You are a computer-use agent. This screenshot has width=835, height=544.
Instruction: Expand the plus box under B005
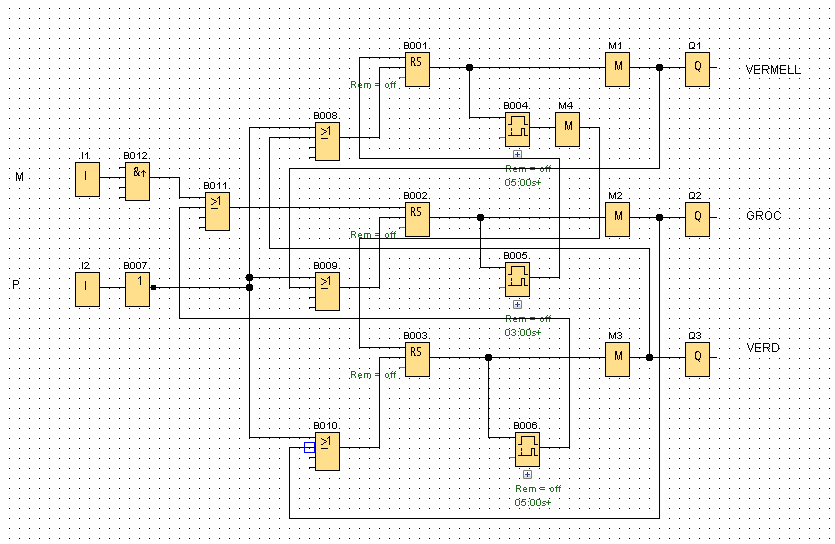click(x=517, y=303)
